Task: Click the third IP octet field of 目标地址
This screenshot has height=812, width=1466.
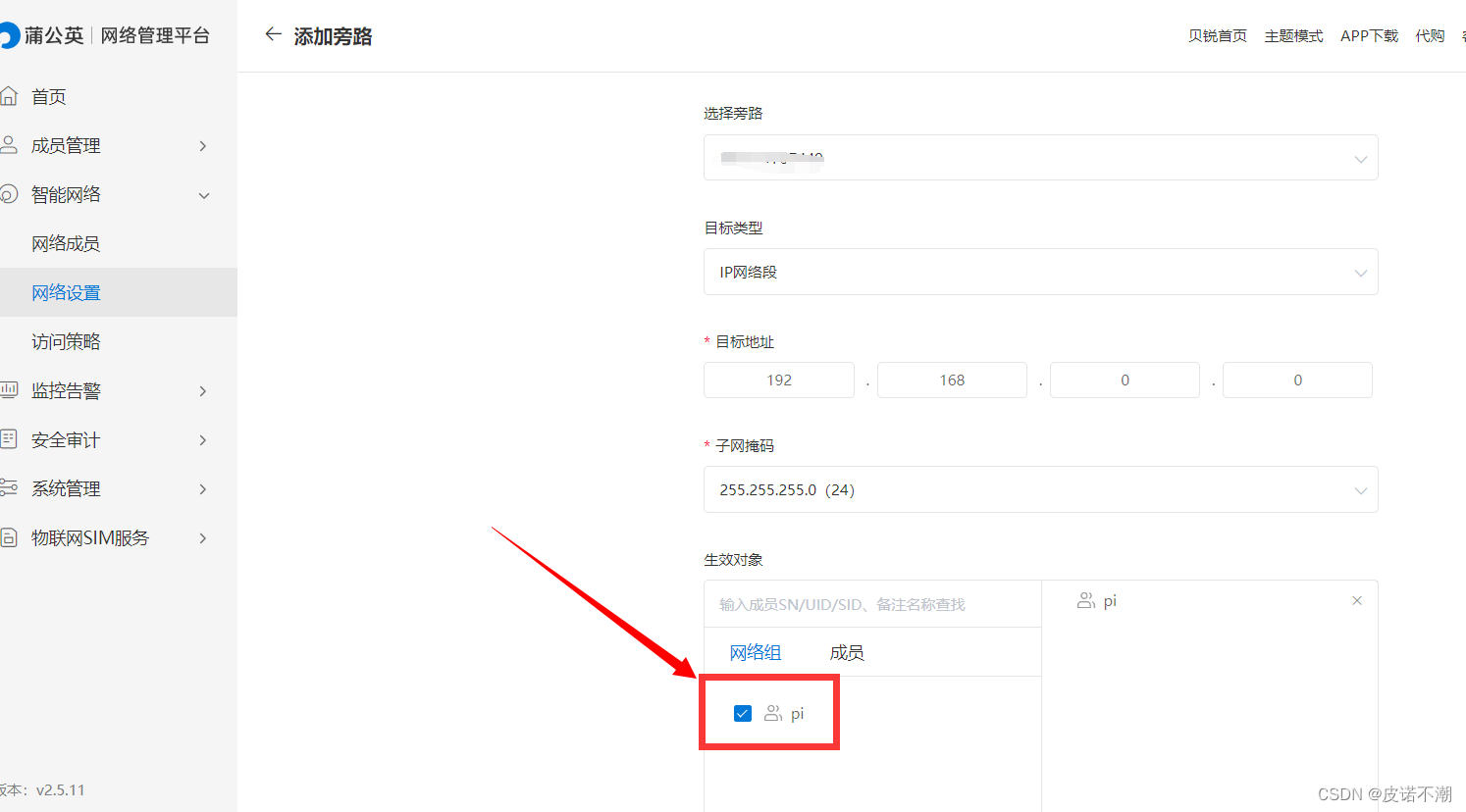Action: (1125, 380)
